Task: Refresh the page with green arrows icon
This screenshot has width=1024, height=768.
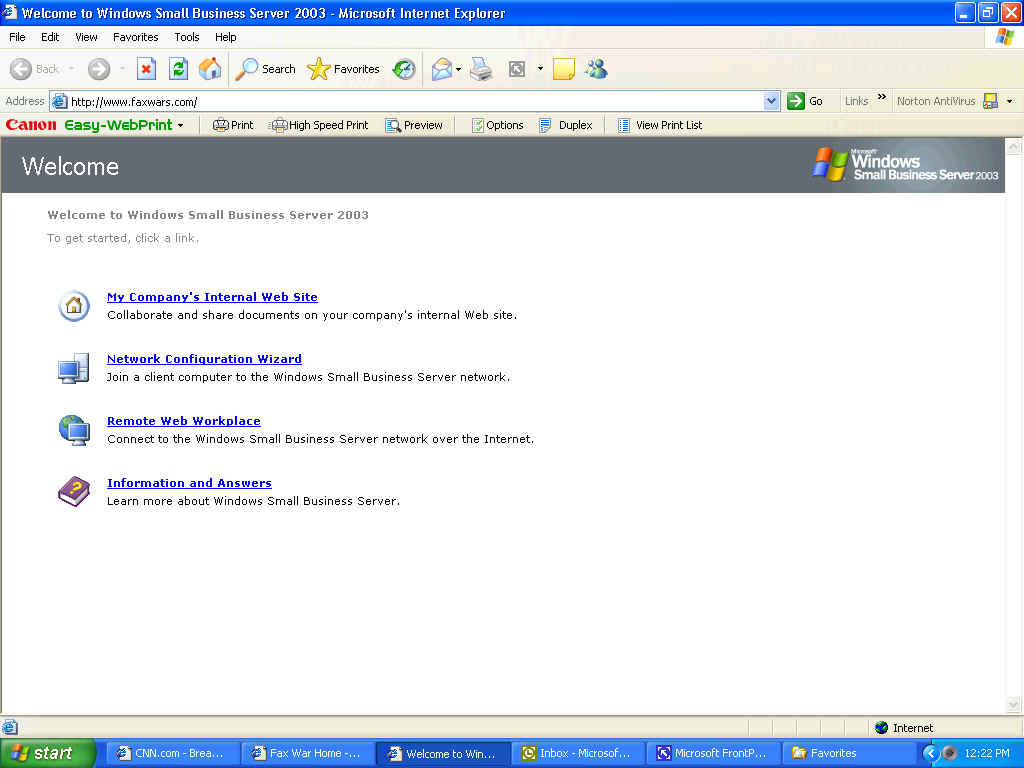Action: 178,69
